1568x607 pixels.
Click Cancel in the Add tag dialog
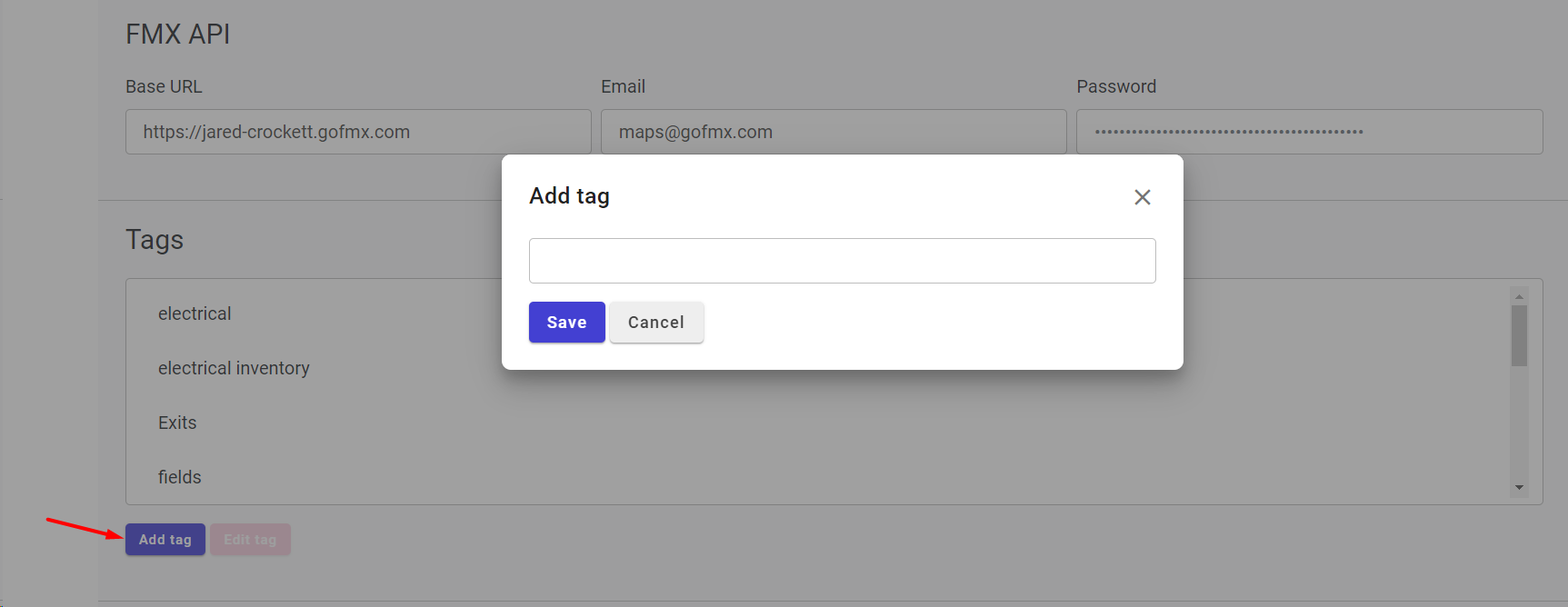pyautogui.click(x=656, y=322)
